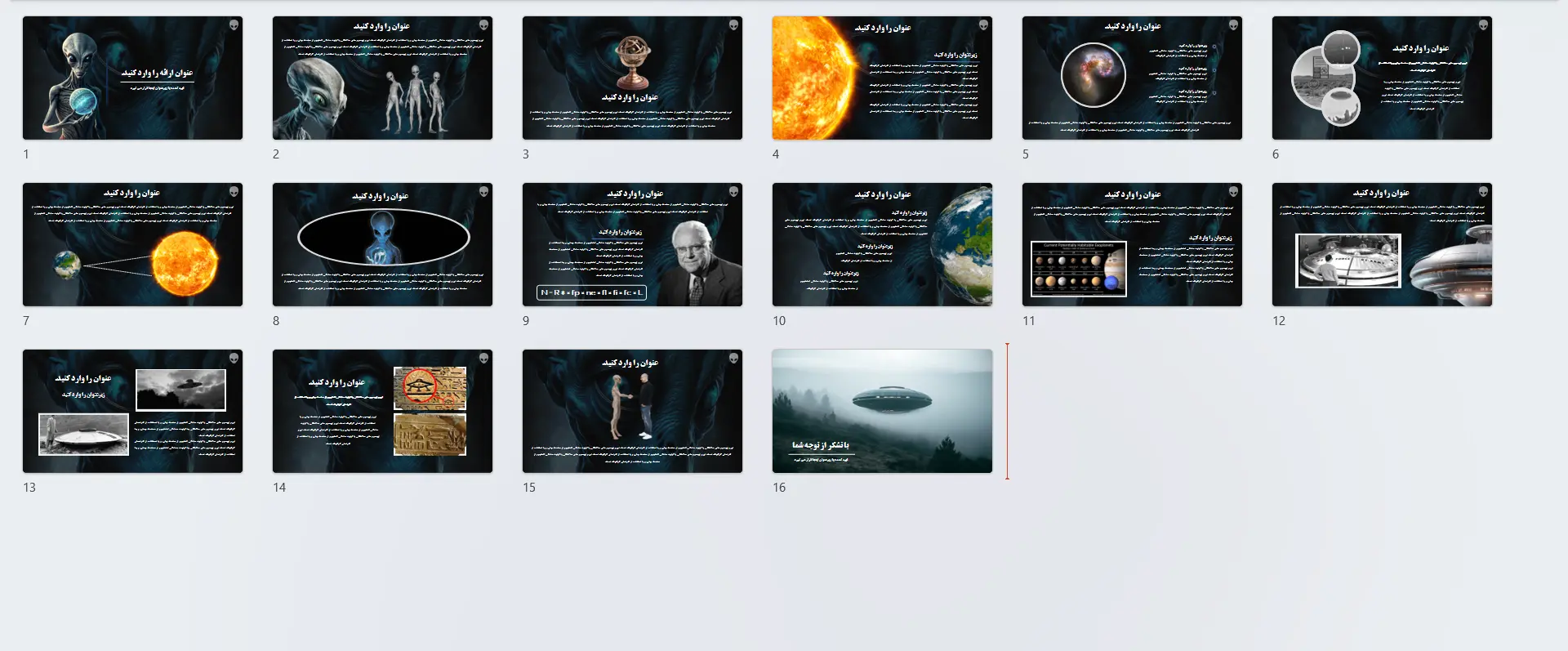Select slide 15 with alien-human handshake
Image resolution: width=1568 pixels, height=651 pixels.
[632, 411]
